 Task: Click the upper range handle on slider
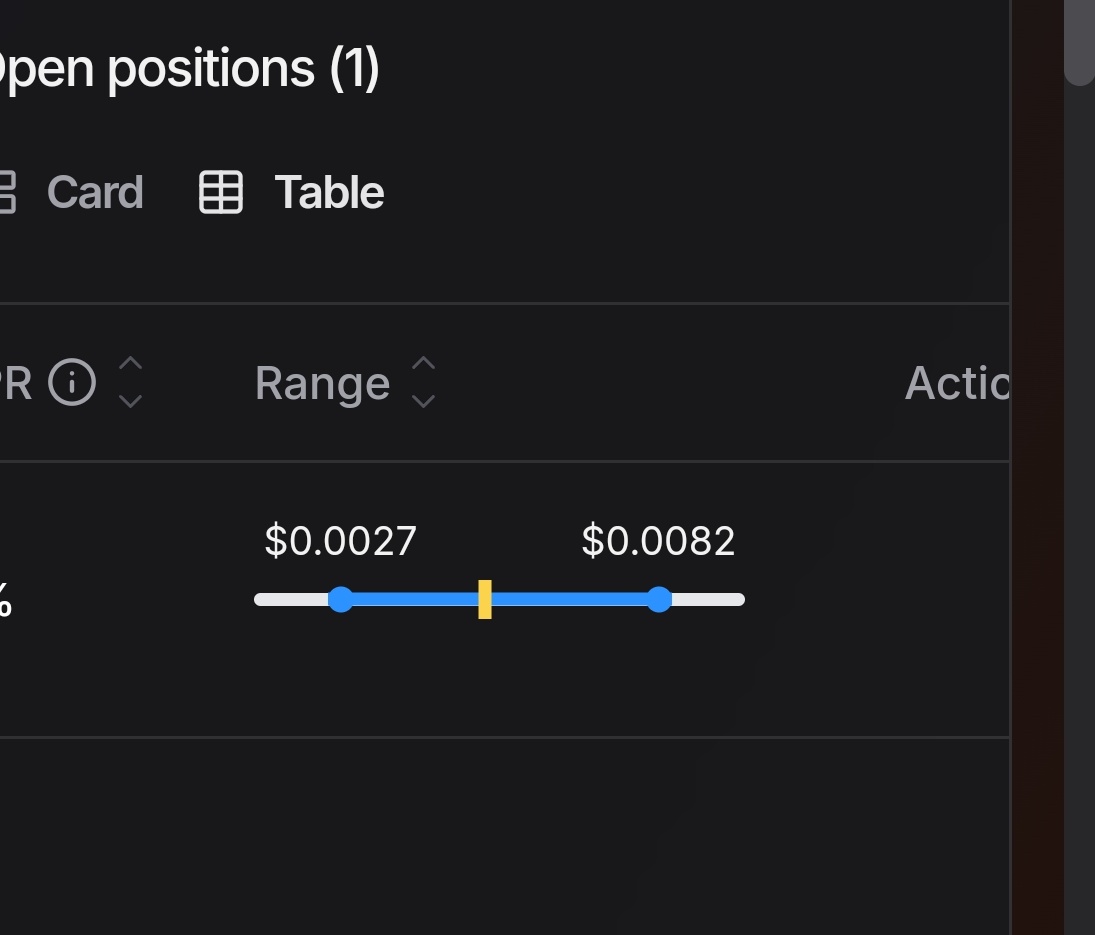pos(659,599)
